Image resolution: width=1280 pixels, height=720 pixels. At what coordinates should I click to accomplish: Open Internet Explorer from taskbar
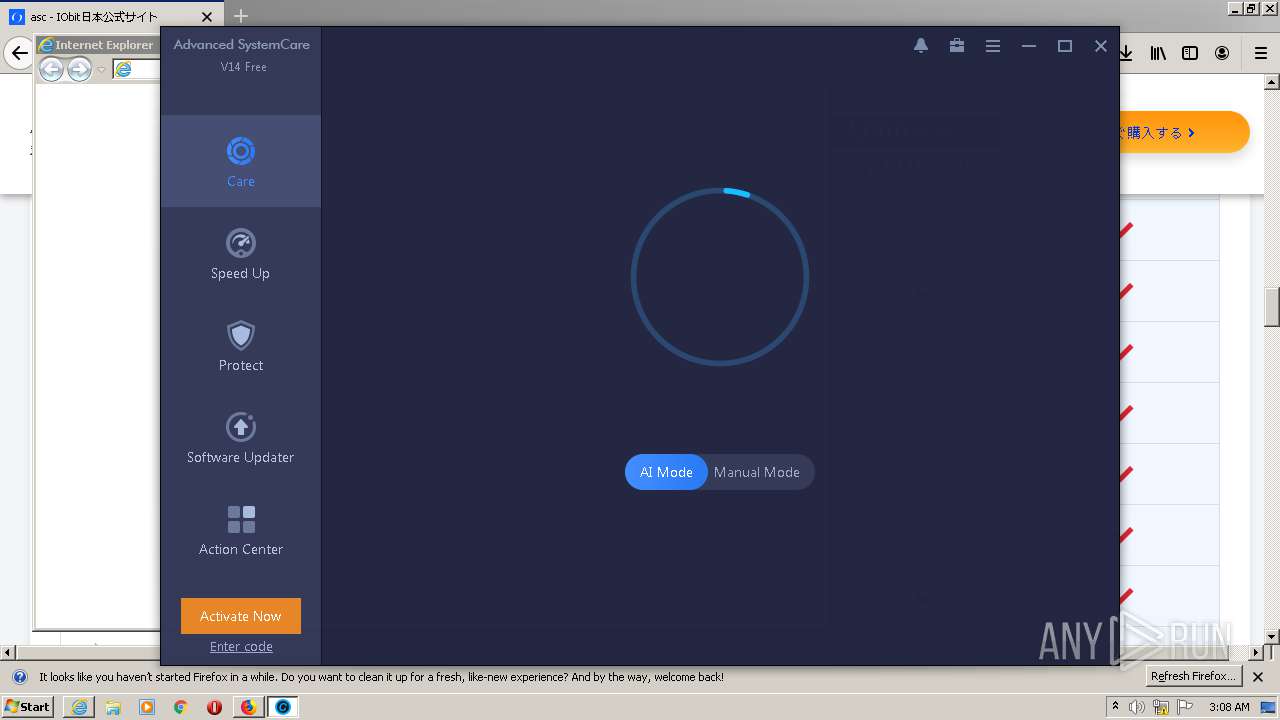point(79,707)
